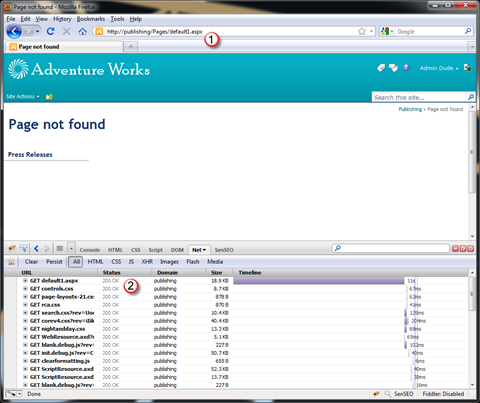Viewport: 480px width, 403px height.
Task: Click the site identity icon beside the URL
Action: click(x=99, y=32)
